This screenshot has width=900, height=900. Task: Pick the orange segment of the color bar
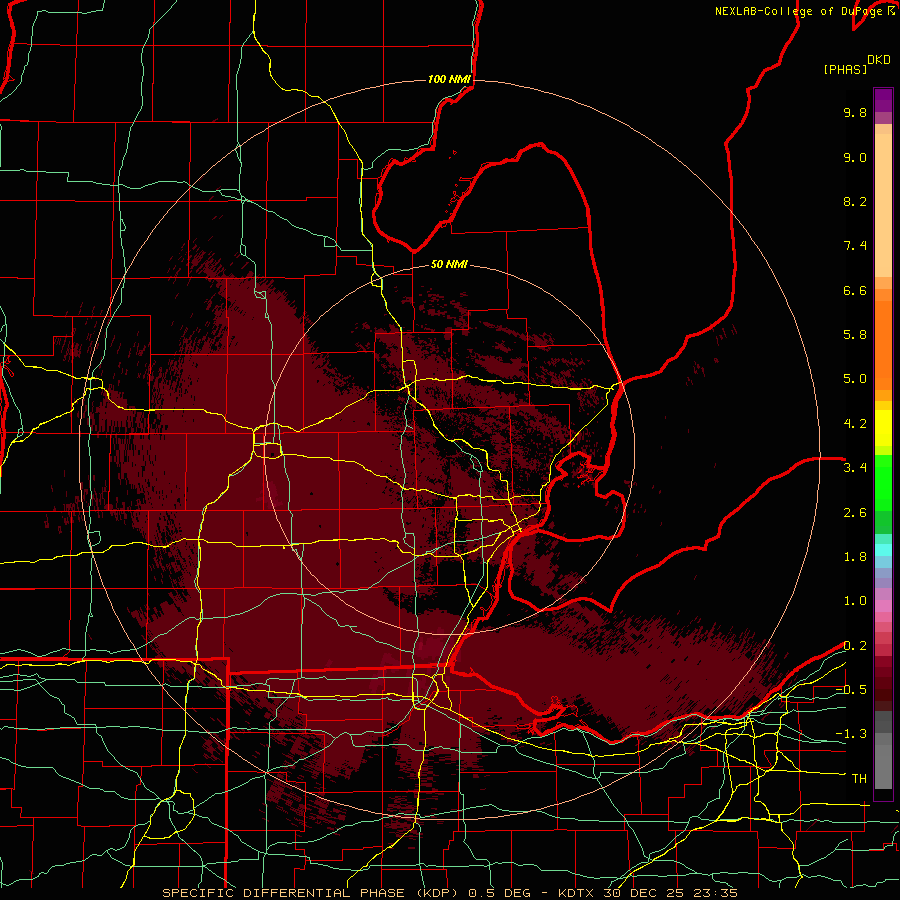tap(883, 344)
